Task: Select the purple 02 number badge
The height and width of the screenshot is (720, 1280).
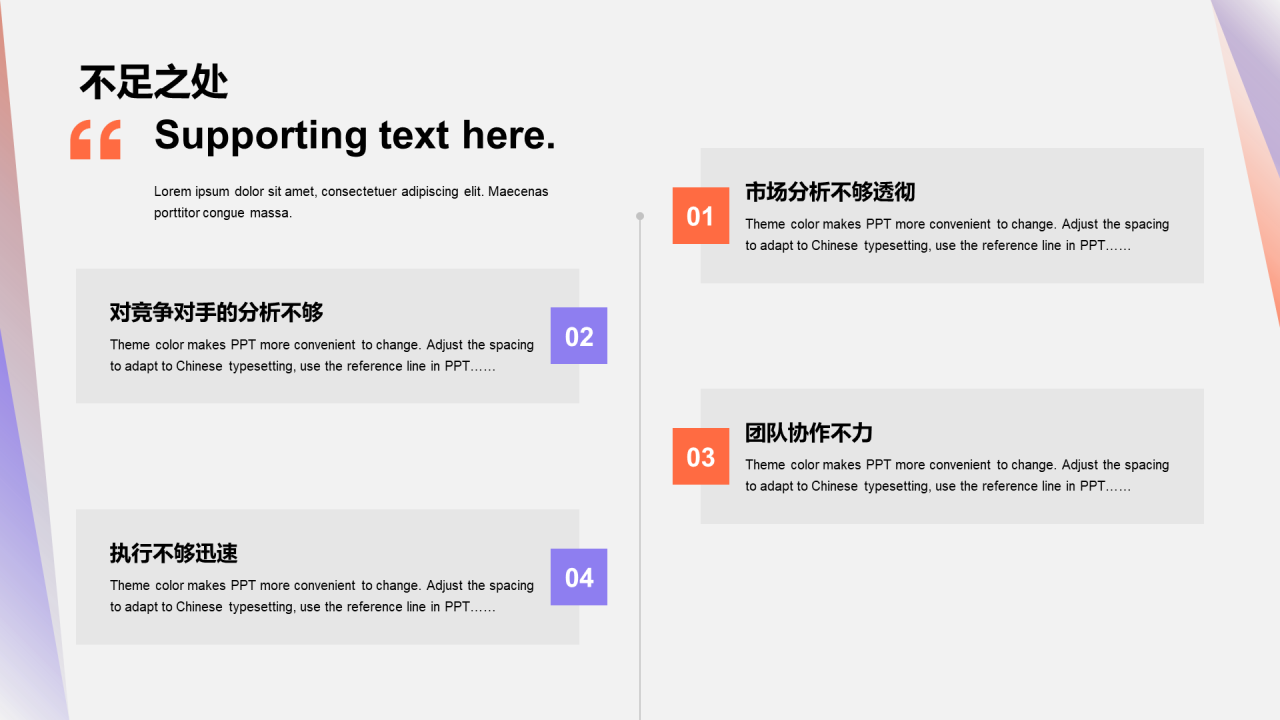Action: 579,336
